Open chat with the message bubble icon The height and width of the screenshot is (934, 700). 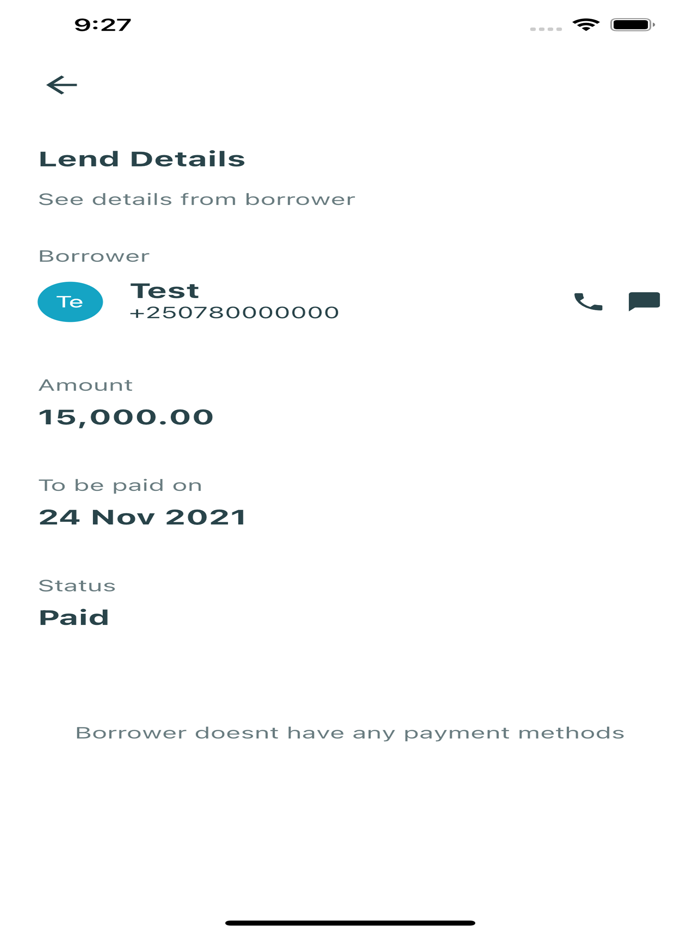(644, 302)
